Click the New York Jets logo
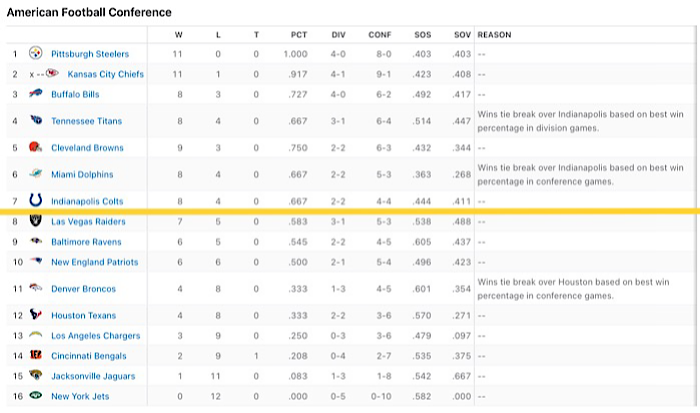 tap(36, 395)
